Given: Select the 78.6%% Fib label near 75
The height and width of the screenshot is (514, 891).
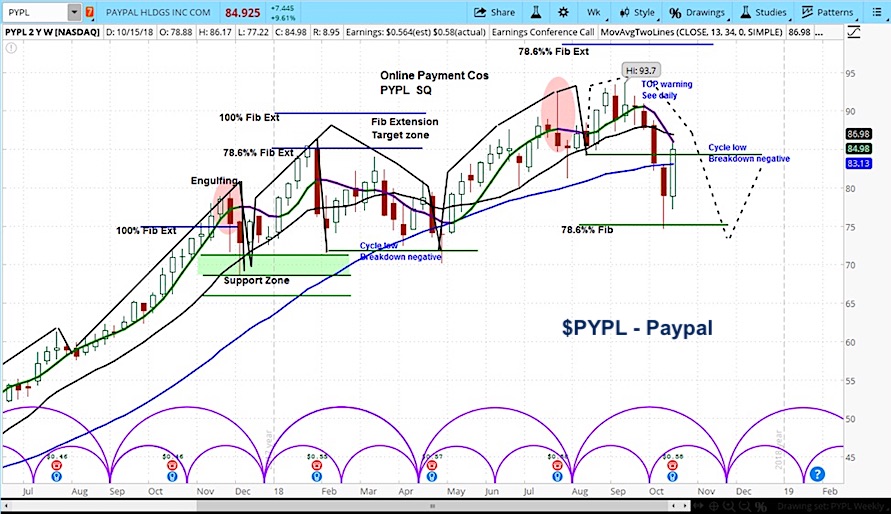Looking at the screenshot, I should (x=587, y=230).
